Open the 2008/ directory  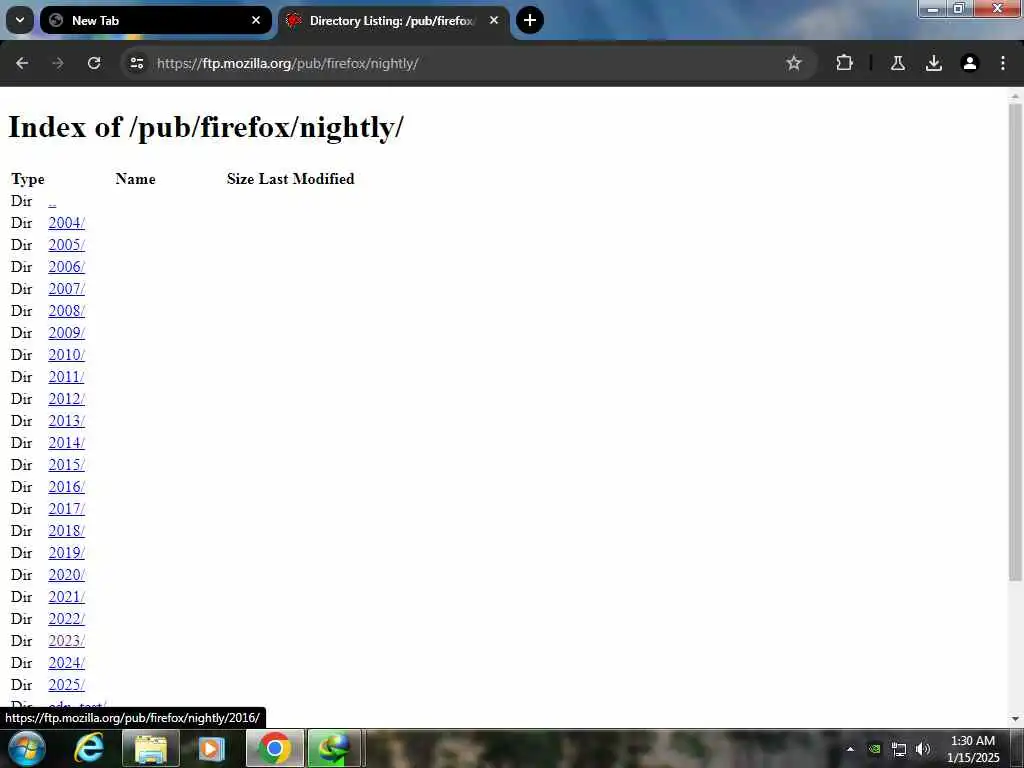pyautogui.click(x=67, y=311)
